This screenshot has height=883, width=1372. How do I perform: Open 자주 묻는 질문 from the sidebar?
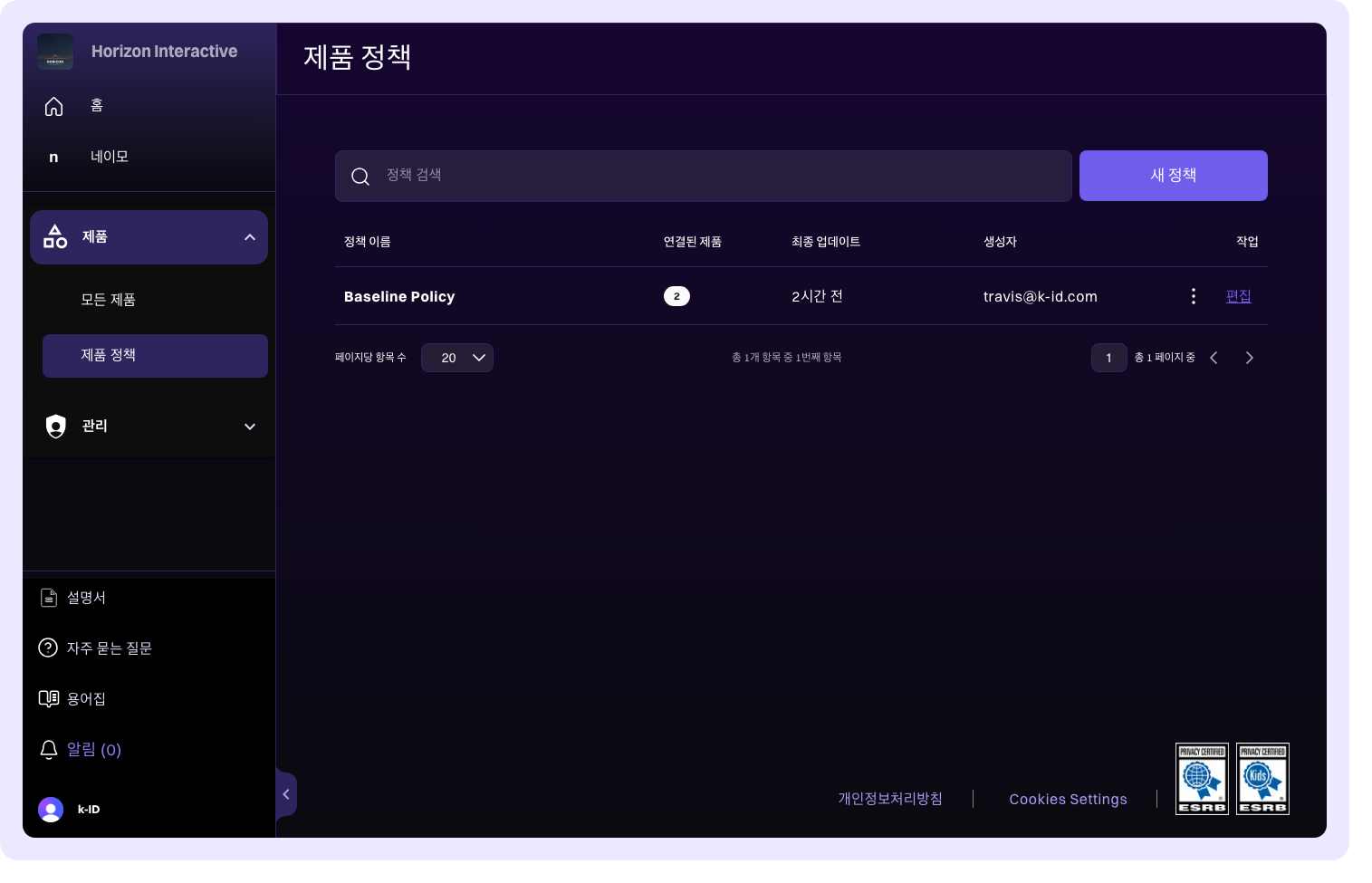pos(110,648)
